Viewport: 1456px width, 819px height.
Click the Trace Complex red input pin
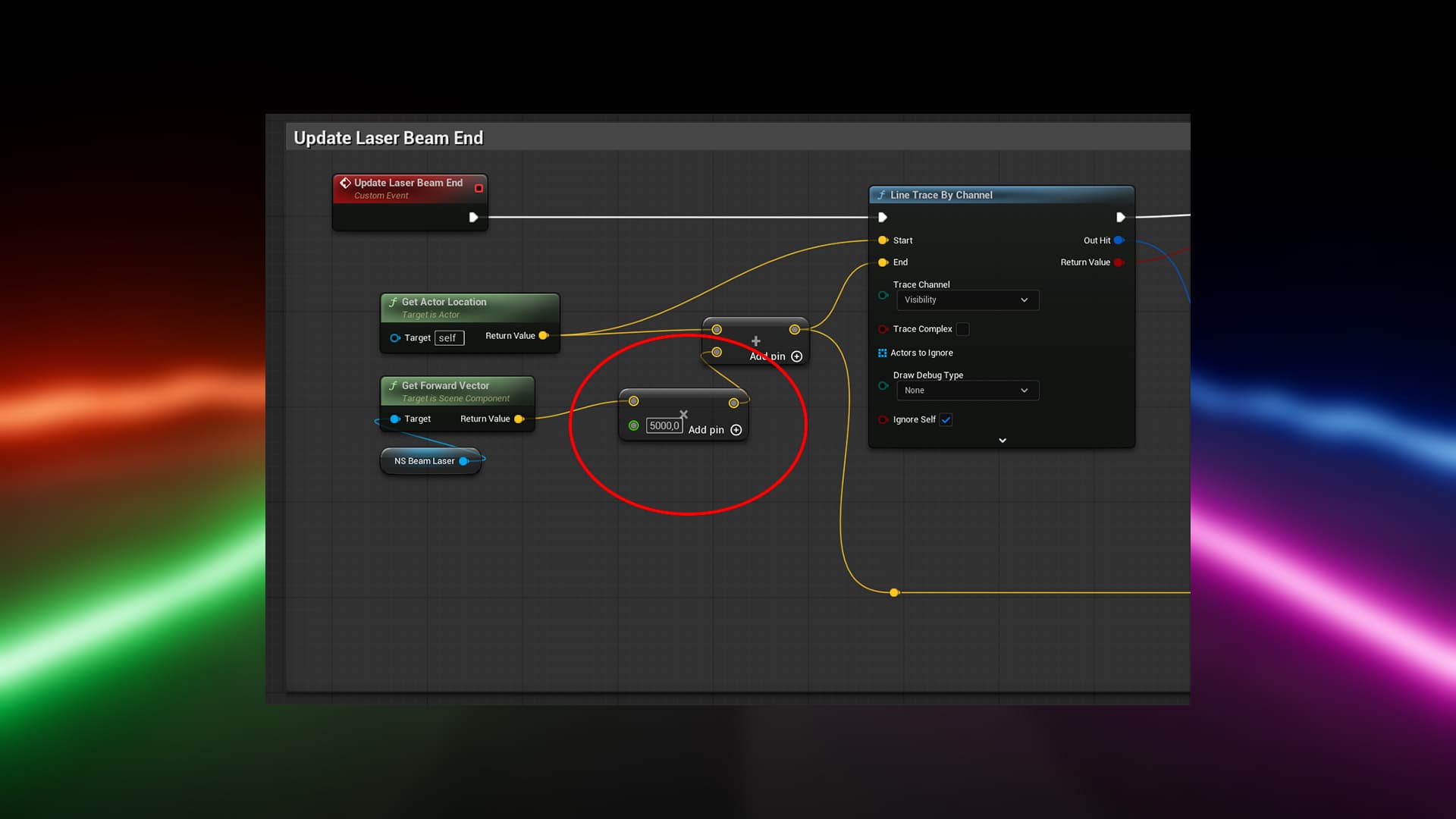883,329
